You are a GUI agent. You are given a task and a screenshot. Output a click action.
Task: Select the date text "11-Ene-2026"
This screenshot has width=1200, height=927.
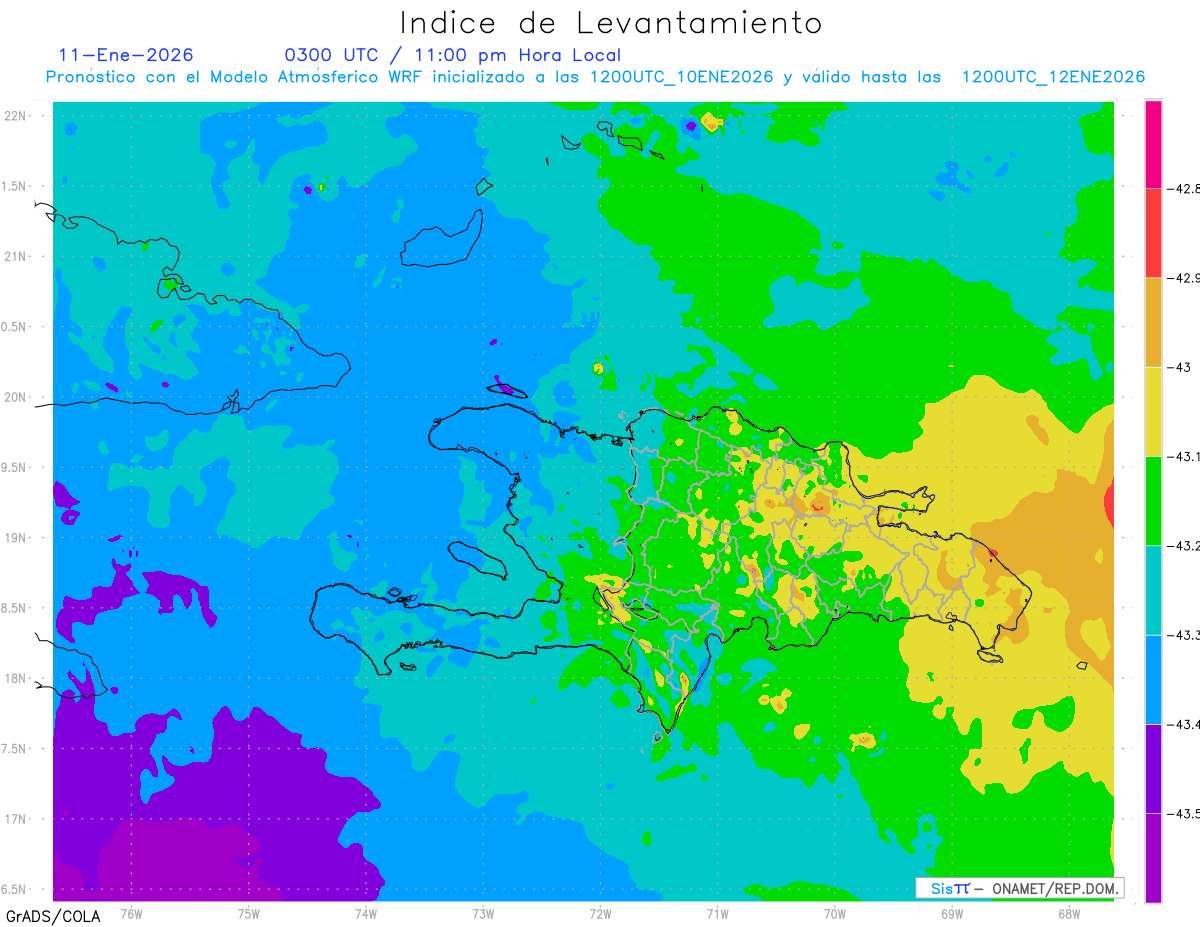[126, 55]
